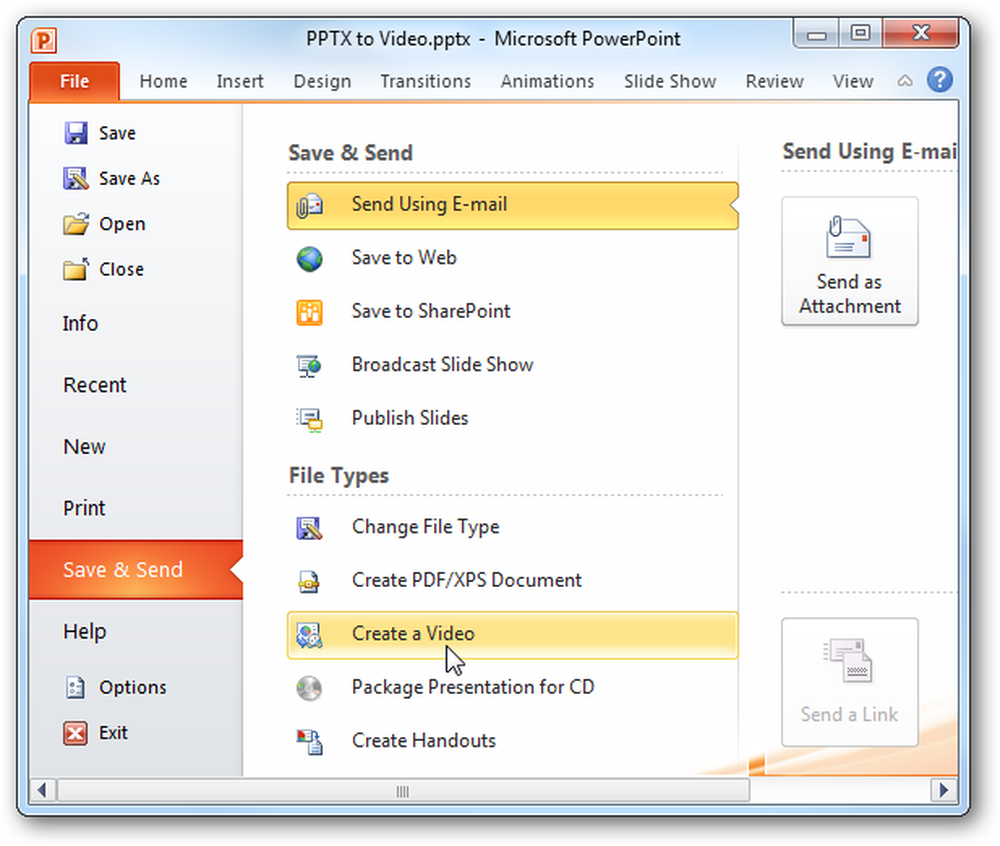This screenshot has height=846, width=1000.
Task: Select the Save & Send sidebar item
Action: coord(136,569)
